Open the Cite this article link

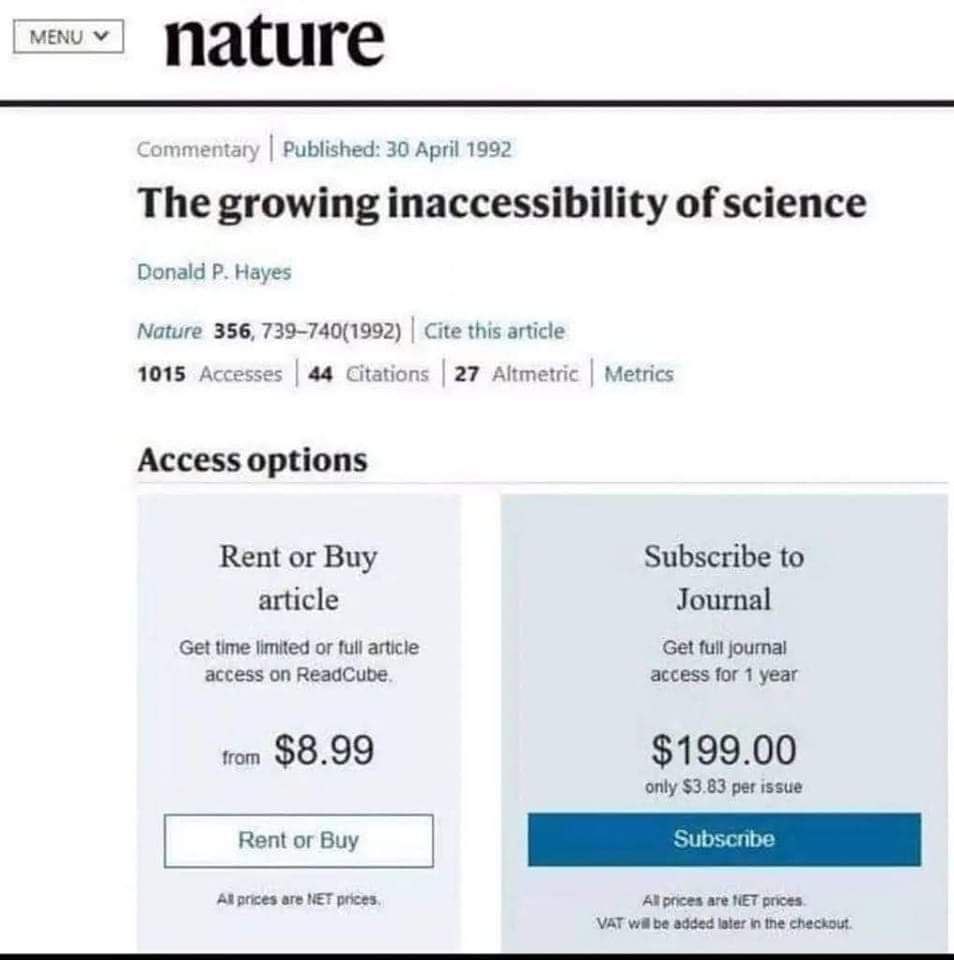(494, 331)
